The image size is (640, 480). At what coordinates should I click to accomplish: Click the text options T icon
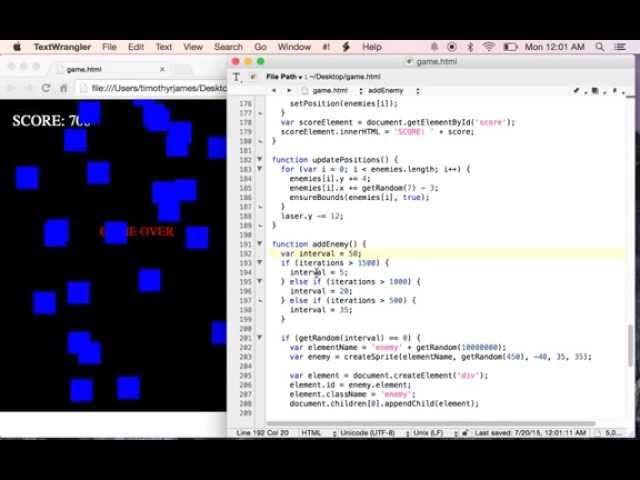(x=237, y=77)
